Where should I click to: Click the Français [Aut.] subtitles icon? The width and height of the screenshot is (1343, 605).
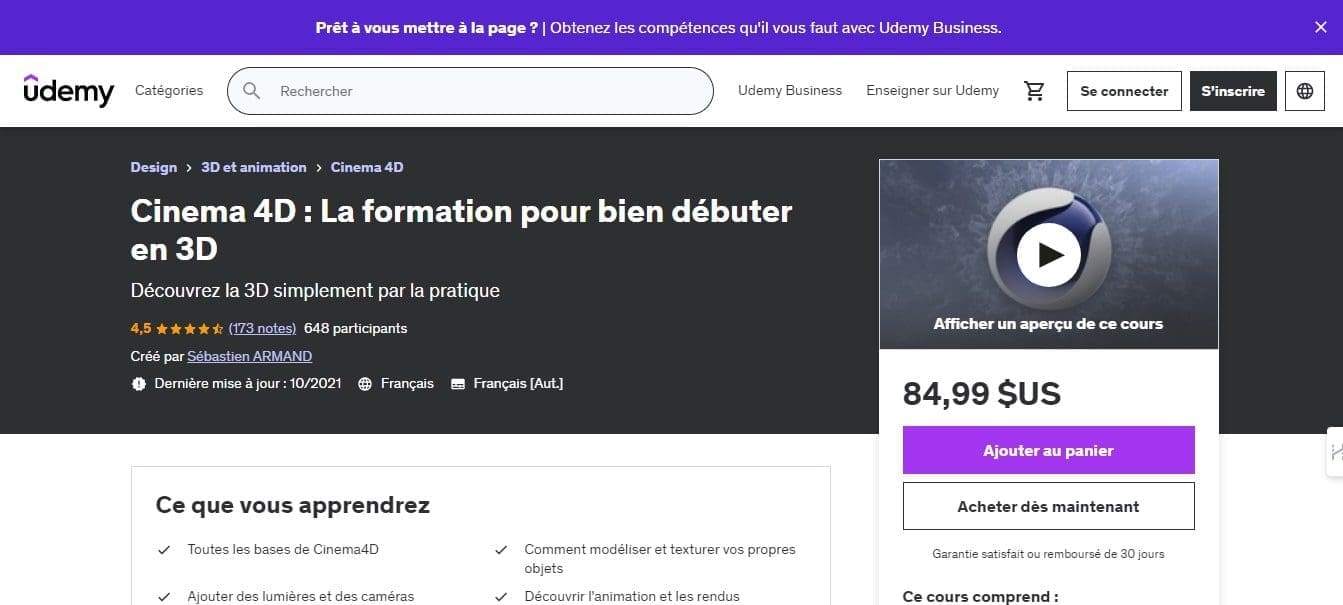(x=458, y=384)
